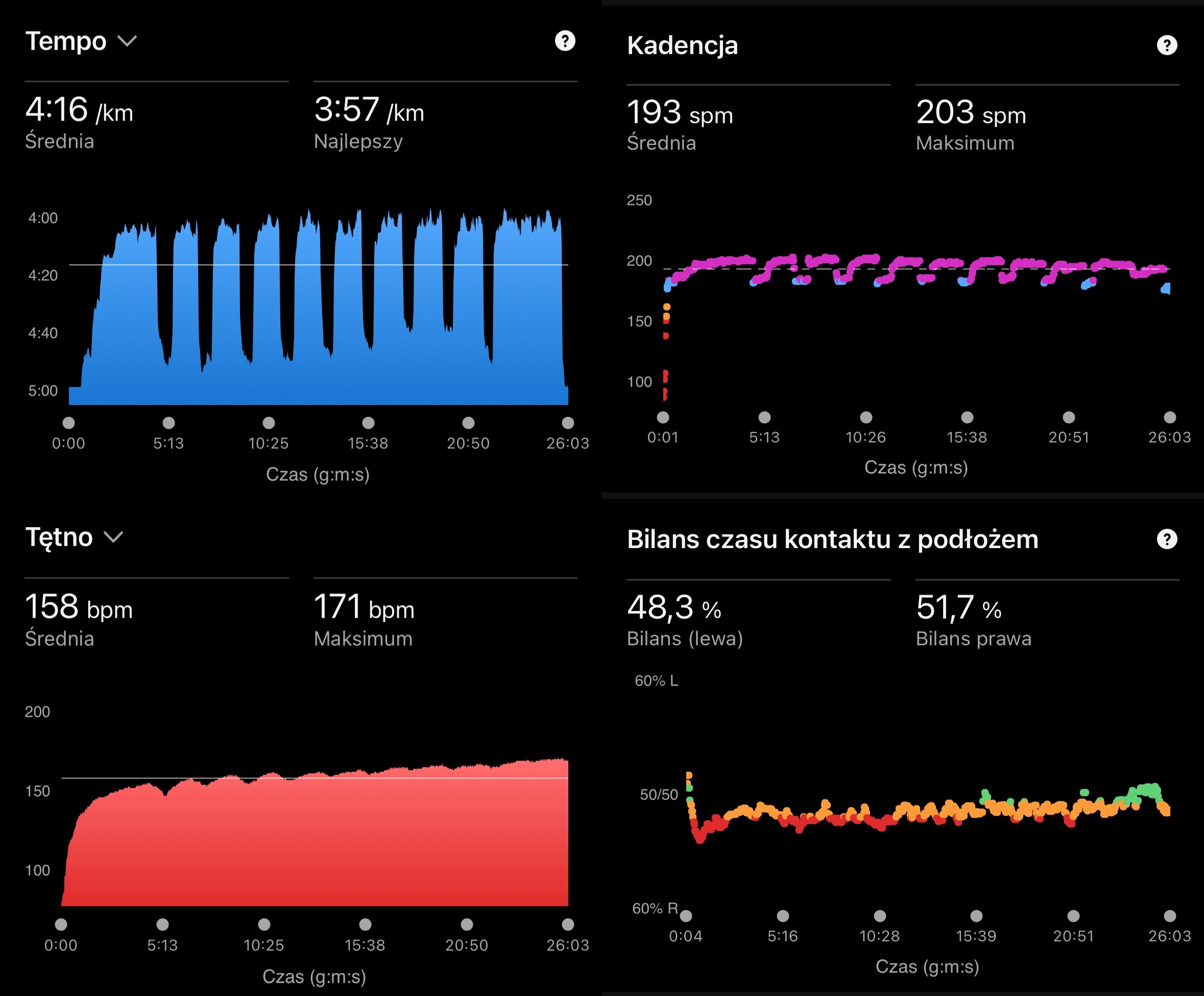Select the 5:13 marker on Kadencja chart
The height and width of the screenshot is (996, 1204).
pyautogui.click(x=764, y=417)
